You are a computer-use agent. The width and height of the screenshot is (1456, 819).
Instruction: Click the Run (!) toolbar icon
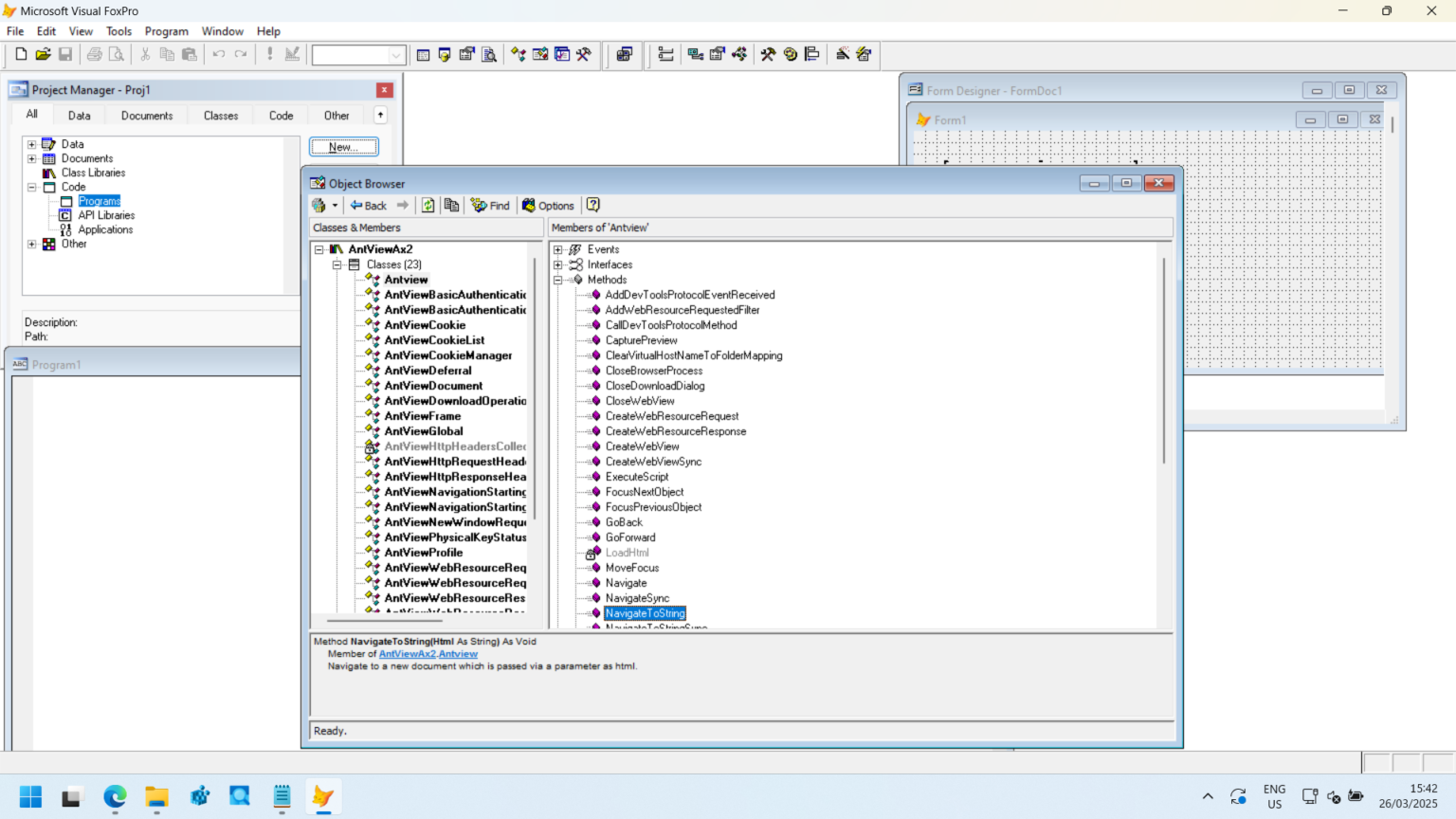click(x=269, y=54)
